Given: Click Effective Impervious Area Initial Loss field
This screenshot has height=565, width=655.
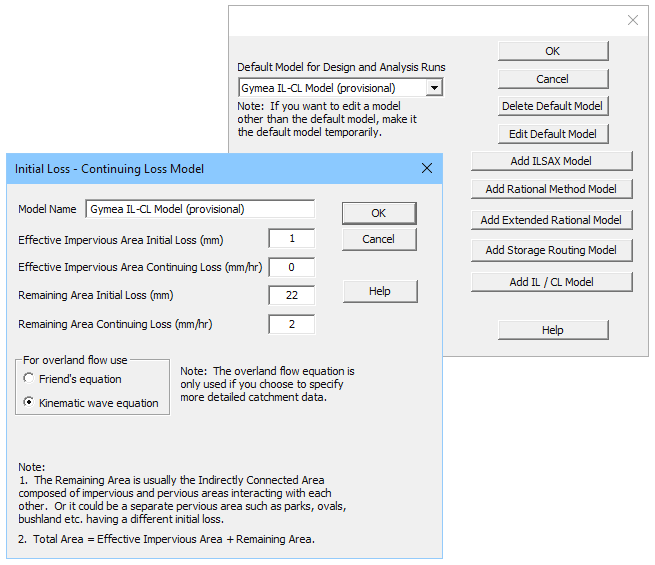Looking at the screenshot, I should (292, 238).
